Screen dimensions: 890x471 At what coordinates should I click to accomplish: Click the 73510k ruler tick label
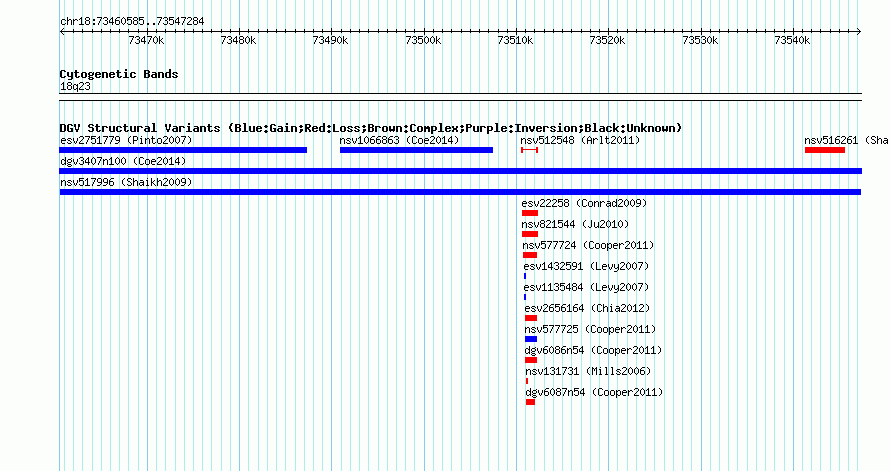pyautogui.click(x=515, y=40)
